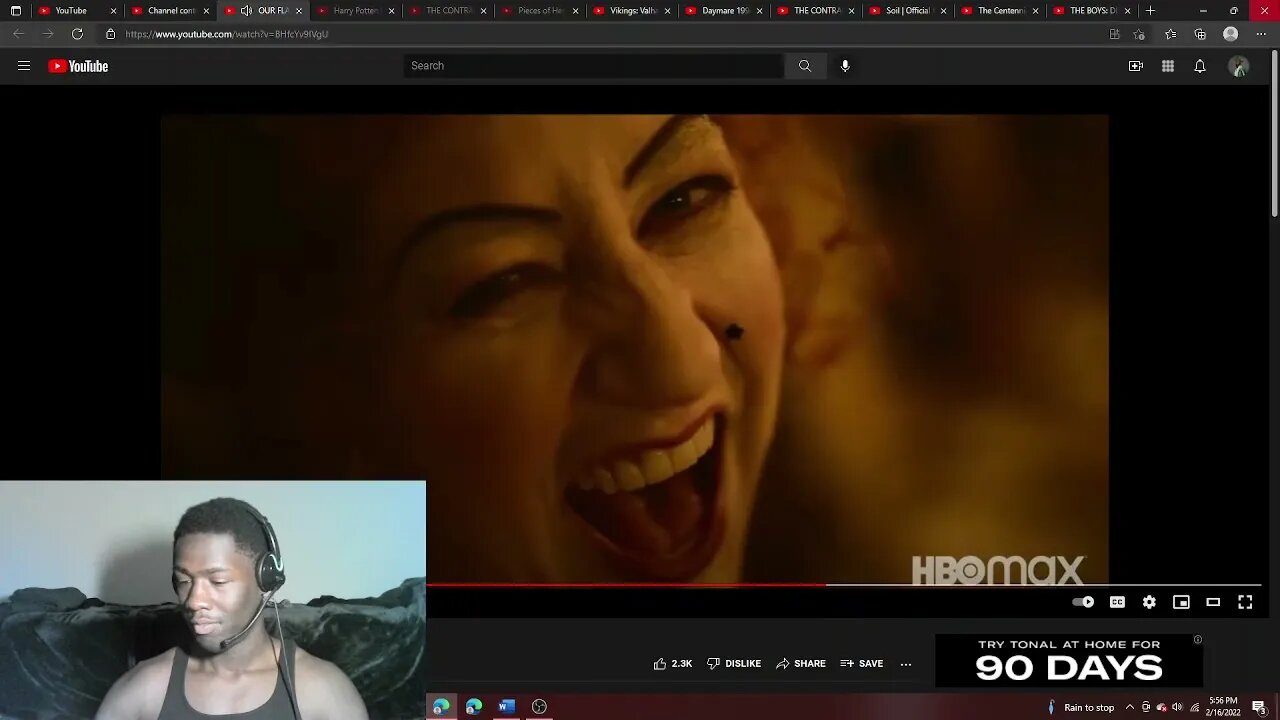The image size is (1280, 720).
Task: Open the more actions ellipsis menu
Action: point(906,663)
